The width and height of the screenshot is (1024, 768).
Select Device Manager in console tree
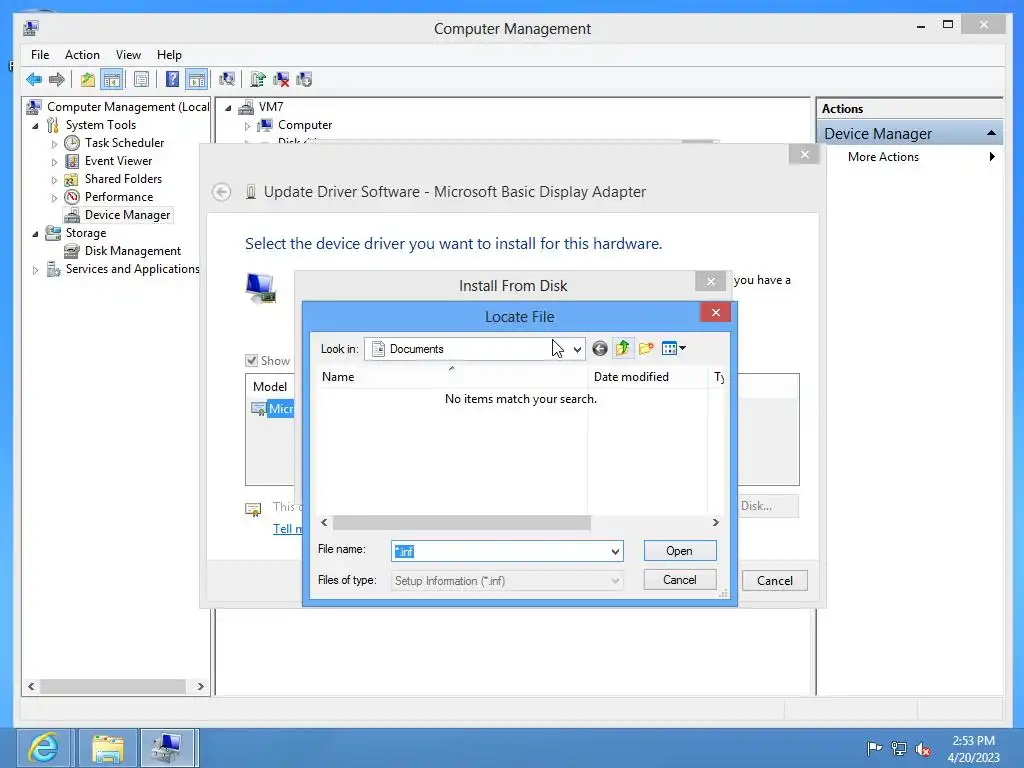127,215
